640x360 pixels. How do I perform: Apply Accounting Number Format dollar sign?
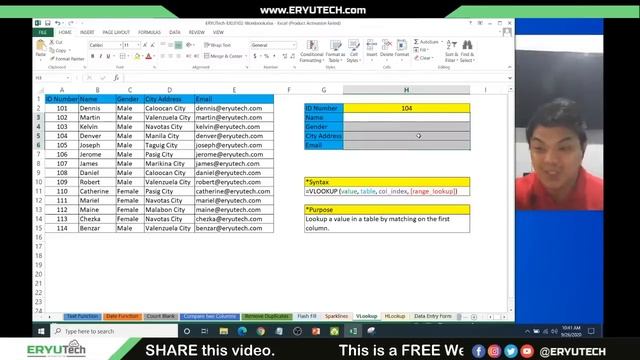coord(255,56)
